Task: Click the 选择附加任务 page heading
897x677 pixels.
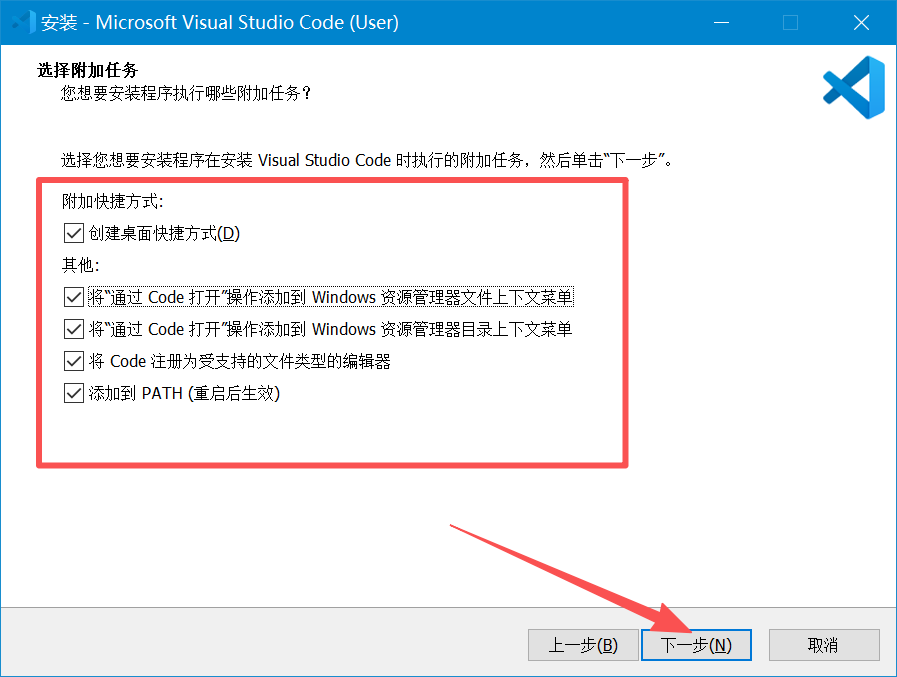Action: (88, 70)
